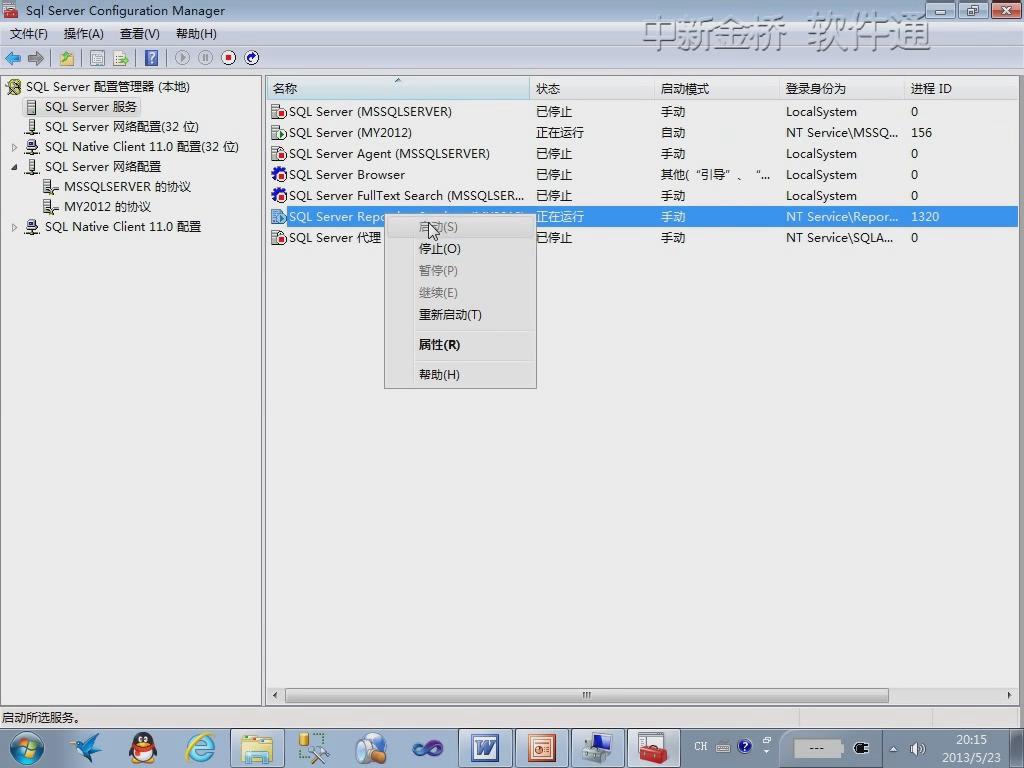1024x768 pixels.
Task: Open the 查看(V) menu
Action: click(x=140, y=34)
